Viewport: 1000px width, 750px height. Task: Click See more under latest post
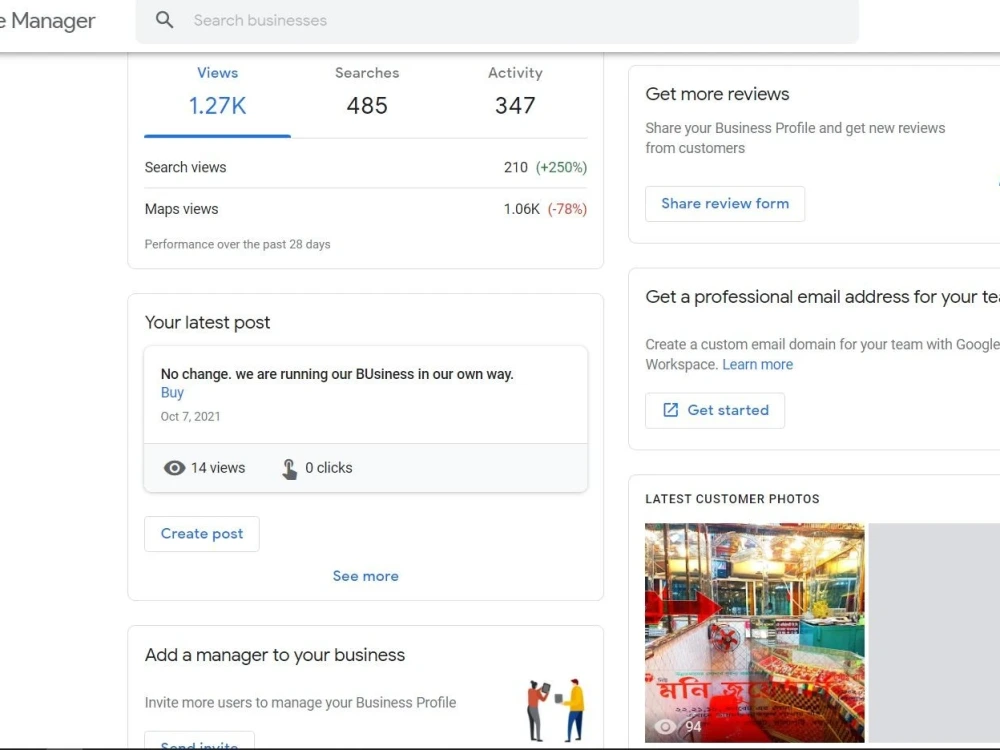click(365, 576)
